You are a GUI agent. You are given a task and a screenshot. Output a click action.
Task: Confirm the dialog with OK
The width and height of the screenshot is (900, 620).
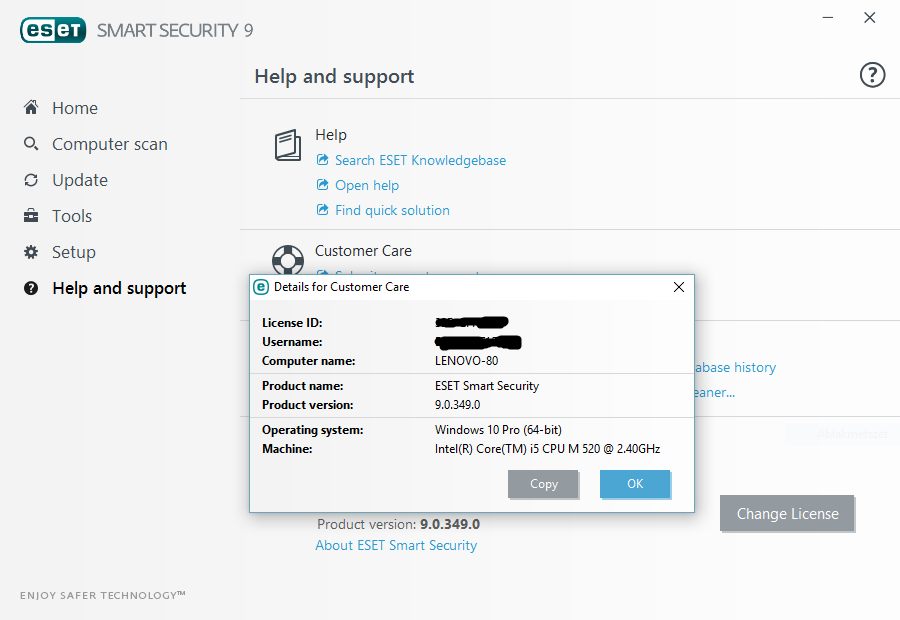click(635, 484)
